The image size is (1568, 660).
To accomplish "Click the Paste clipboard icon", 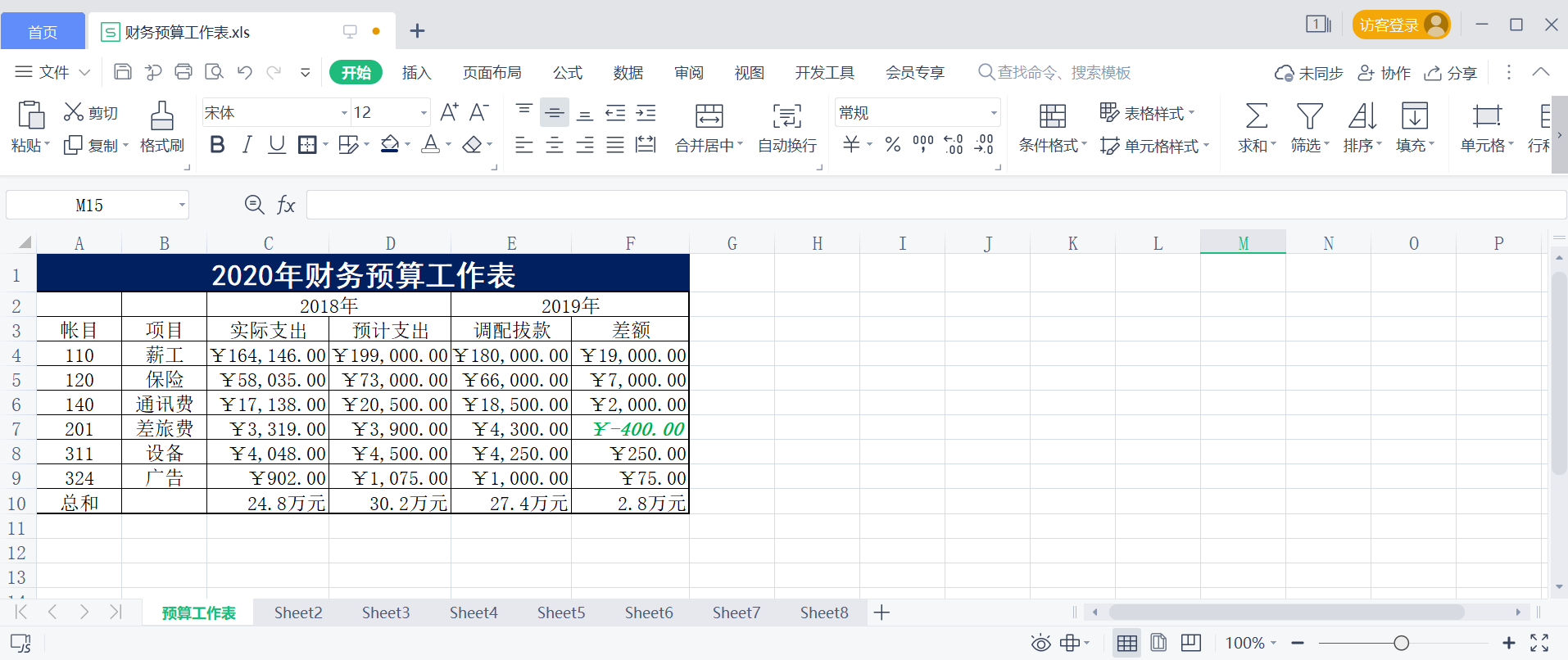I will (x=31, y=115).
